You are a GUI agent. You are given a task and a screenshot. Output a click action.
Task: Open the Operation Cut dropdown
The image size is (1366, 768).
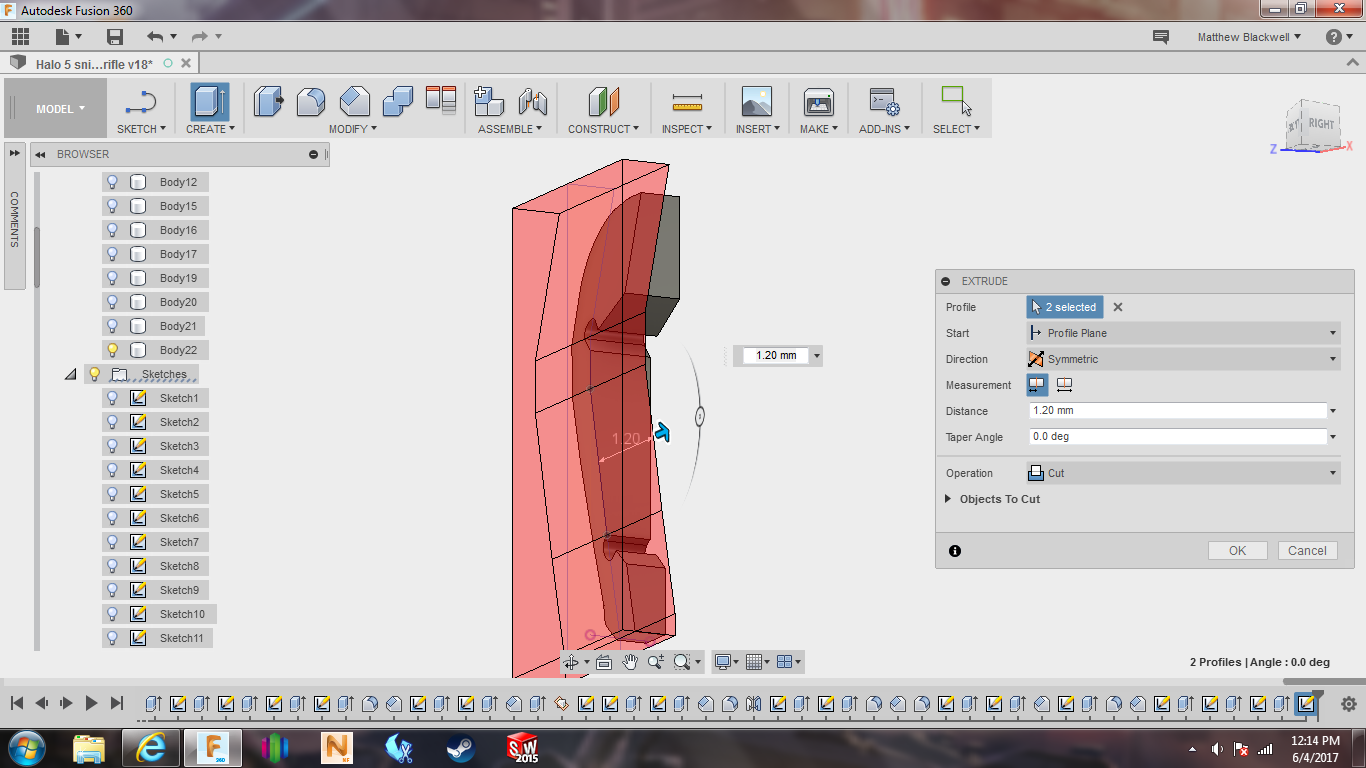1183,473
